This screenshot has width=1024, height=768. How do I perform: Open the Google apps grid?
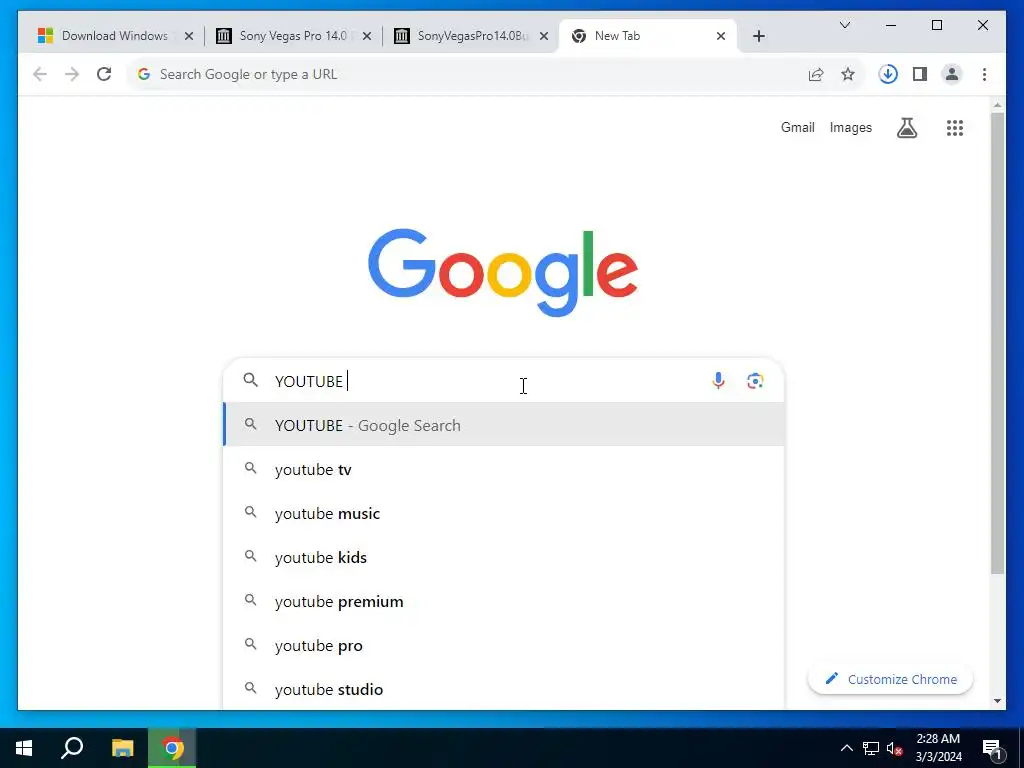[955, 128]
